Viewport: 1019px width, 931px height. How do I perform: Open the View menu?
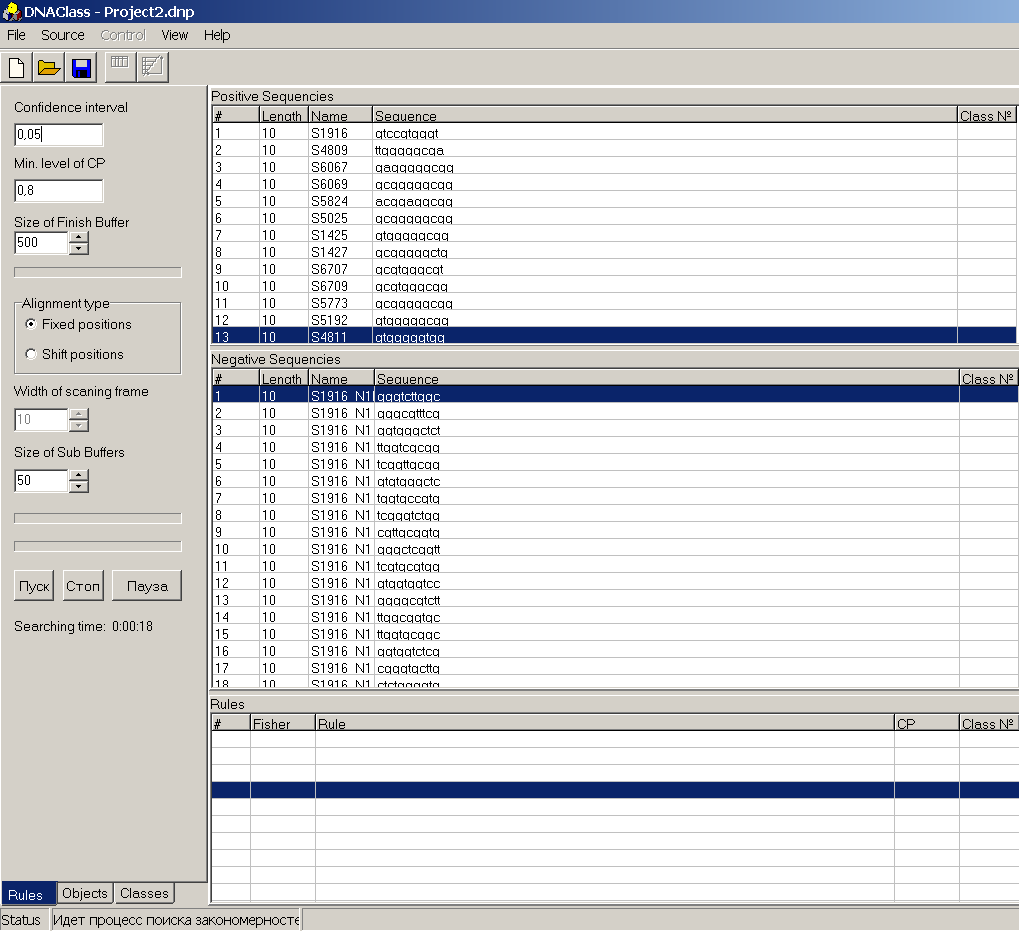coord(175,35)
